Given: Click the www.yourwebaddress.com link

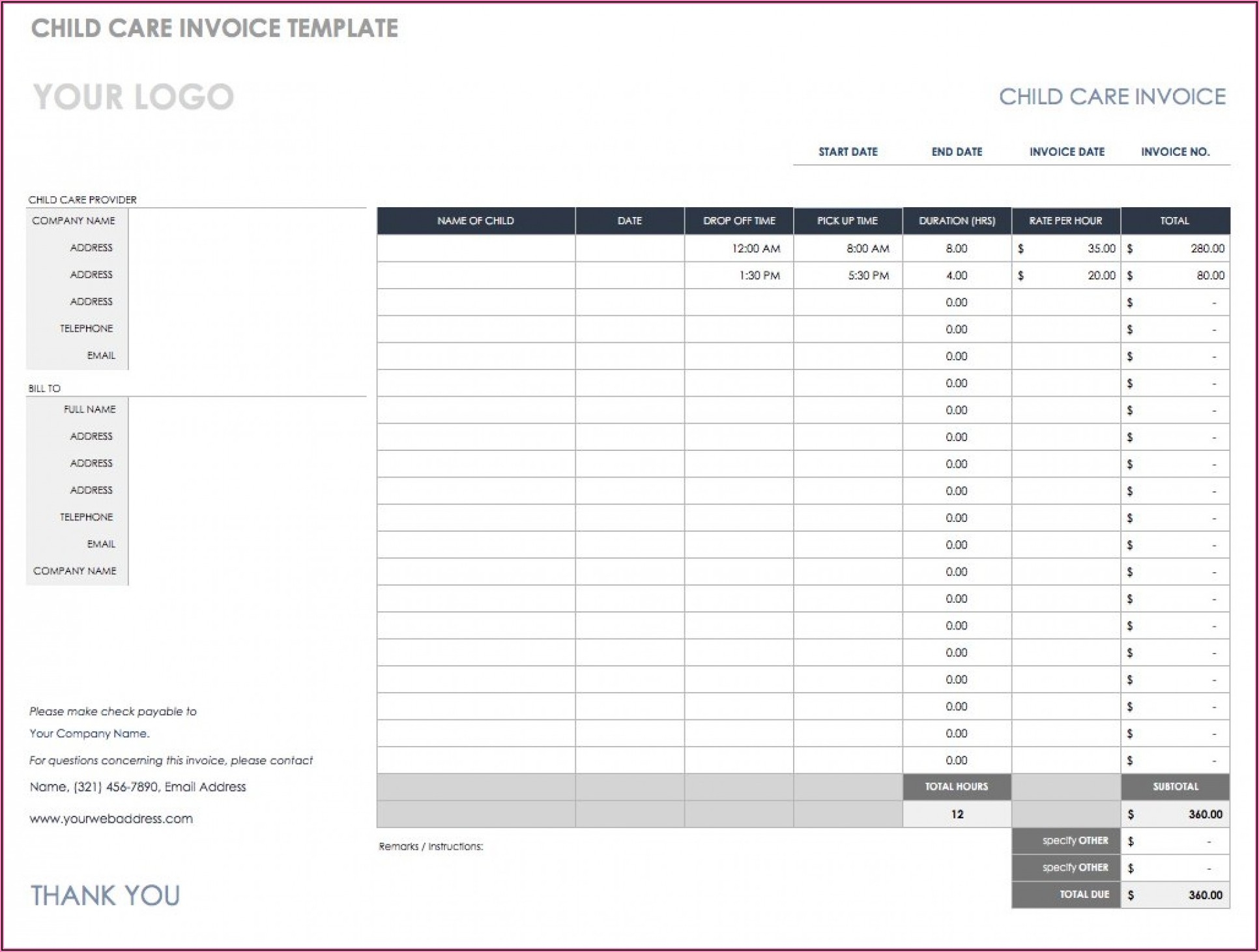Looking at the screenshot, I should [x=109, y=818].
